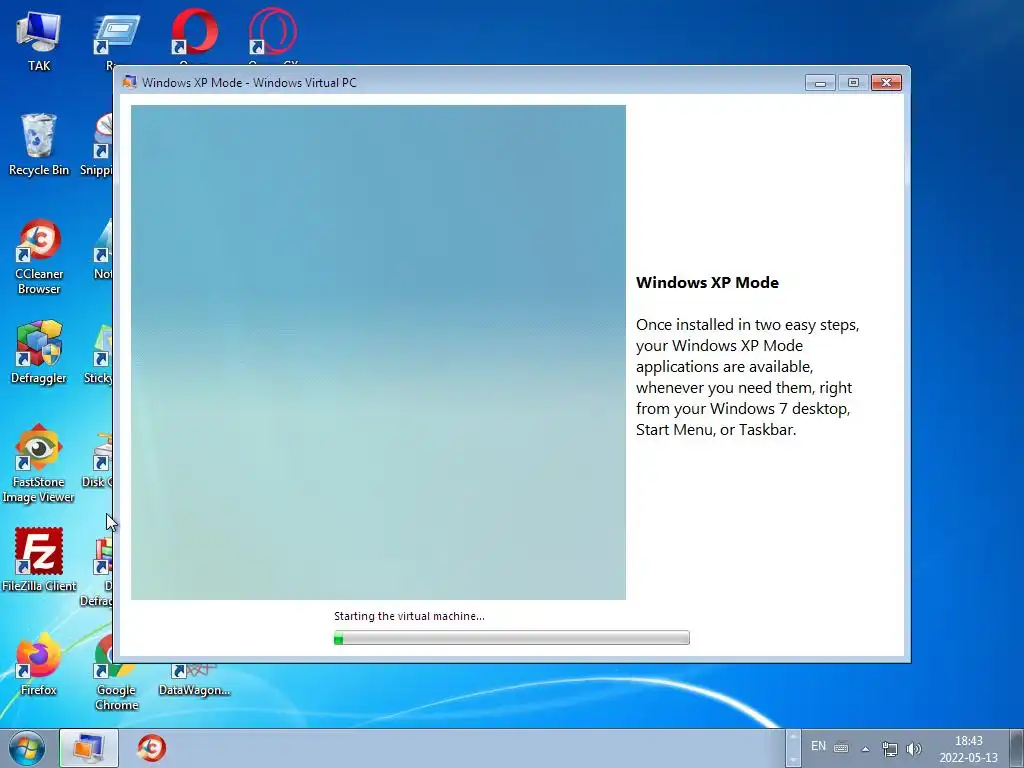Open CCleaner Browser from the taskbar

(x=152, y=748)
